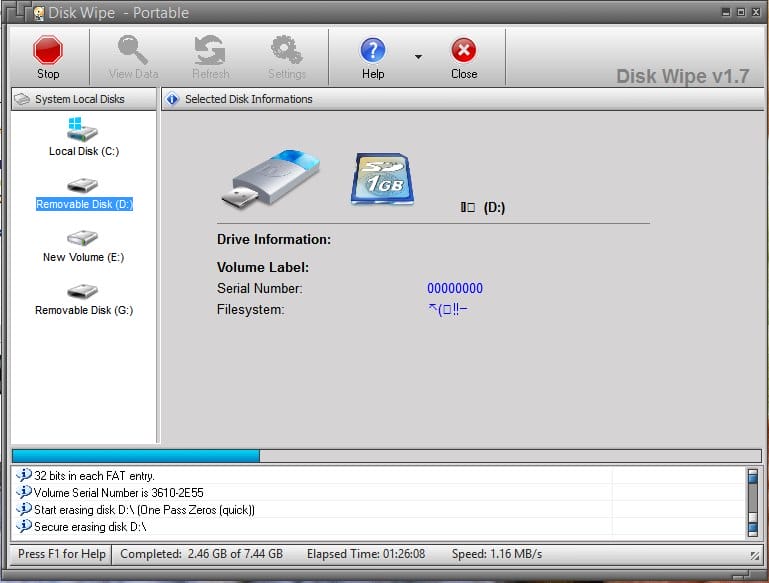Click the serial number 00000000 value

[455, 288]
